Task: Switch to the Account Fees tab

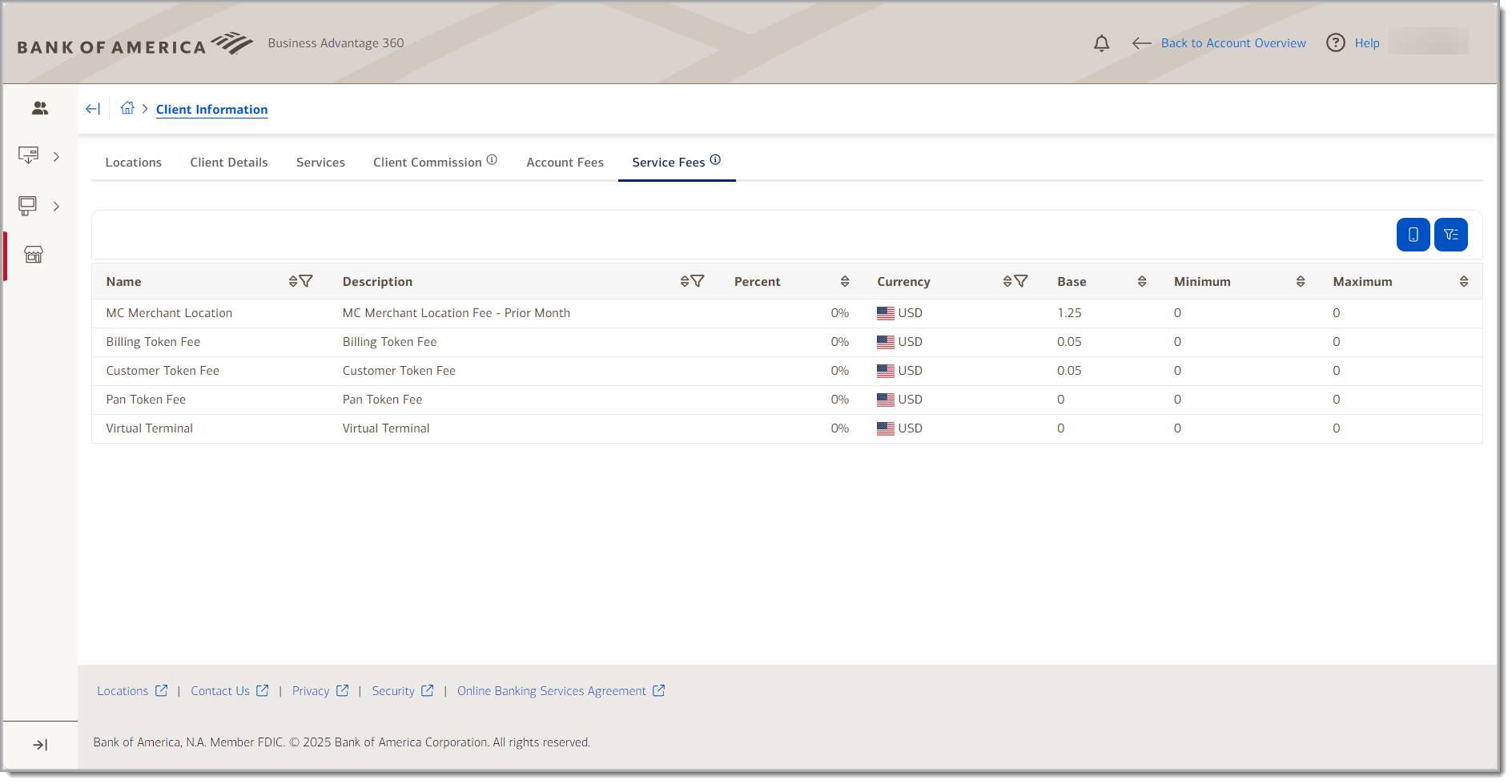Action: [x=565, y=162]
